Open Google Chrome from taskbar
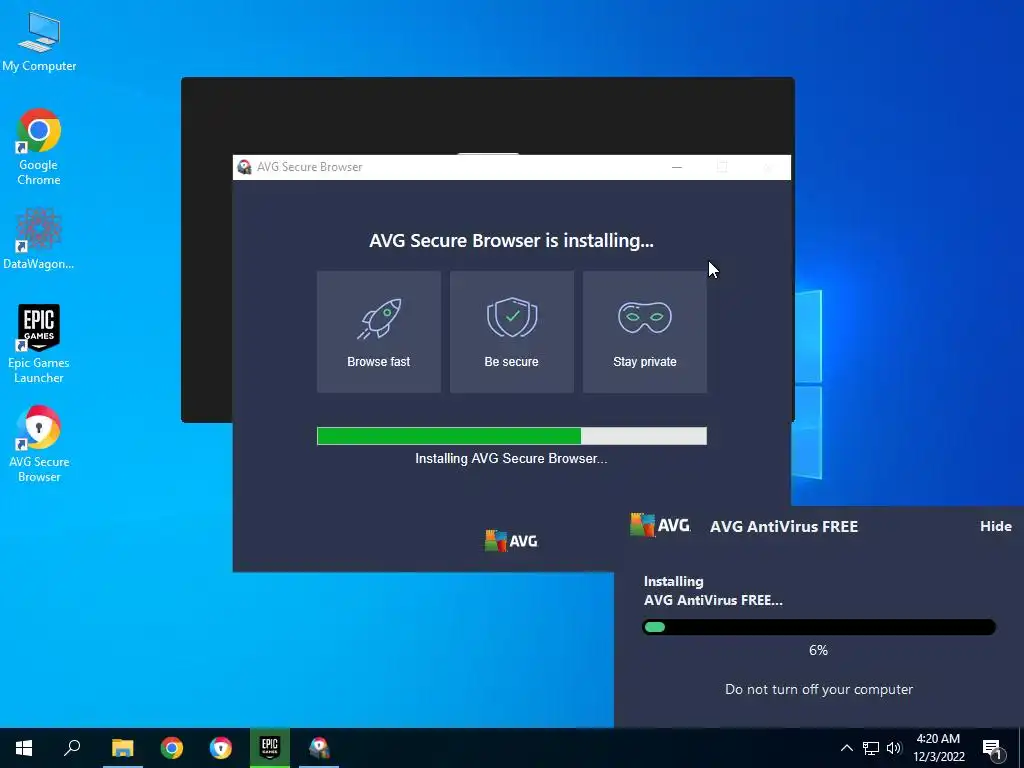The image size is (1024, 768). click(x=172, y=748)
